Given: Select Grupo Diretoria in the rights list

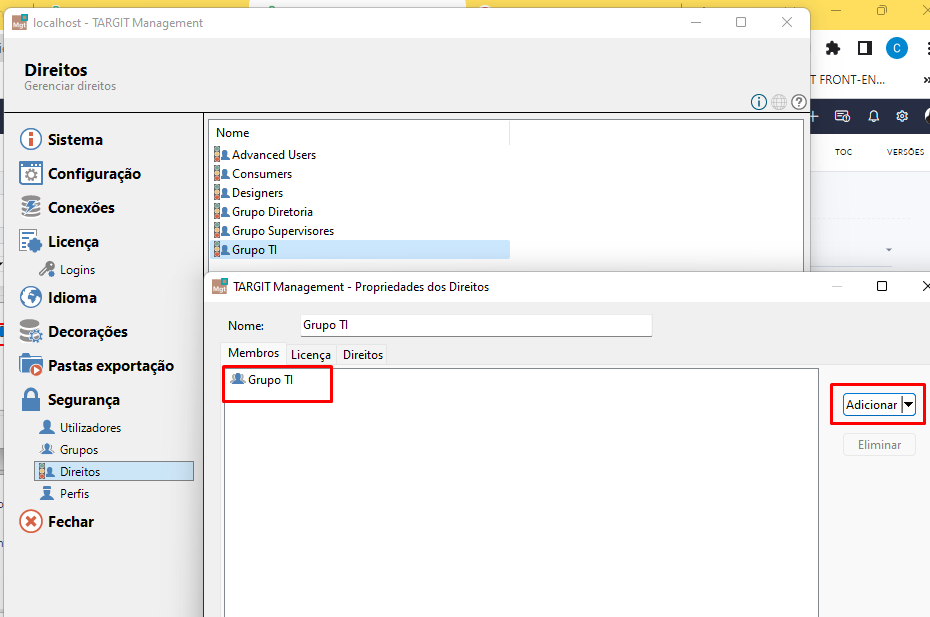Looking at the screenshot, I should pyautogui.click(x=361, y=212).
